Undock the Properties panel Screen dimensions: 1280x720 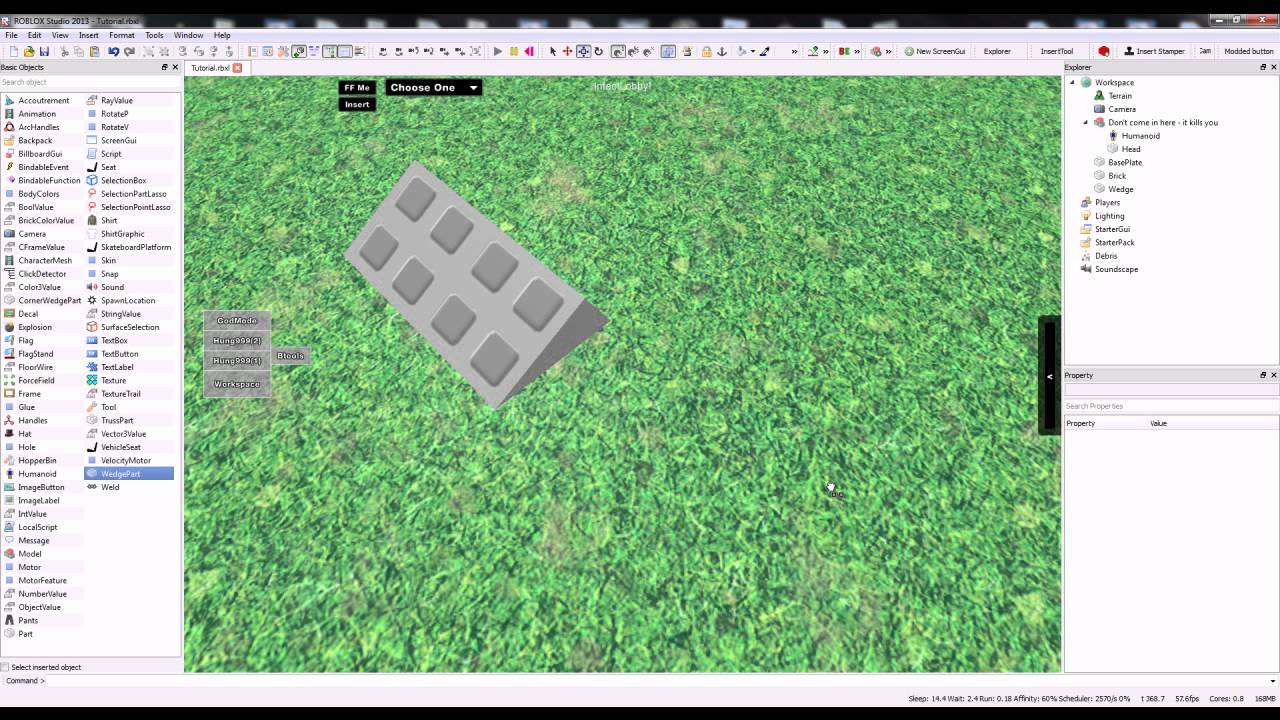coord(1262,375)
